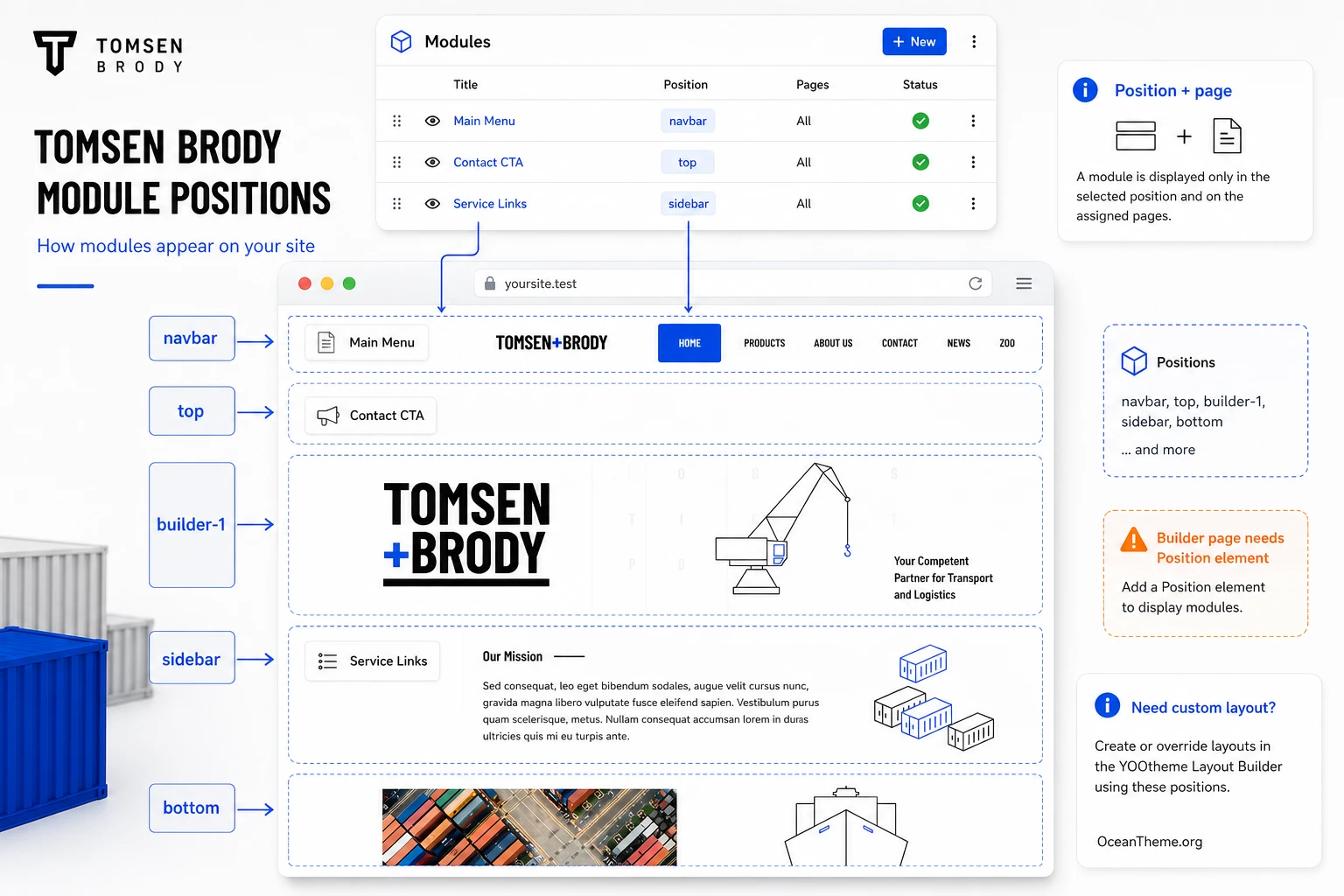Select CONTACT in the site navigation
Image resolution: width=1344 pixels, height=896 pixels.
point(899,343)
